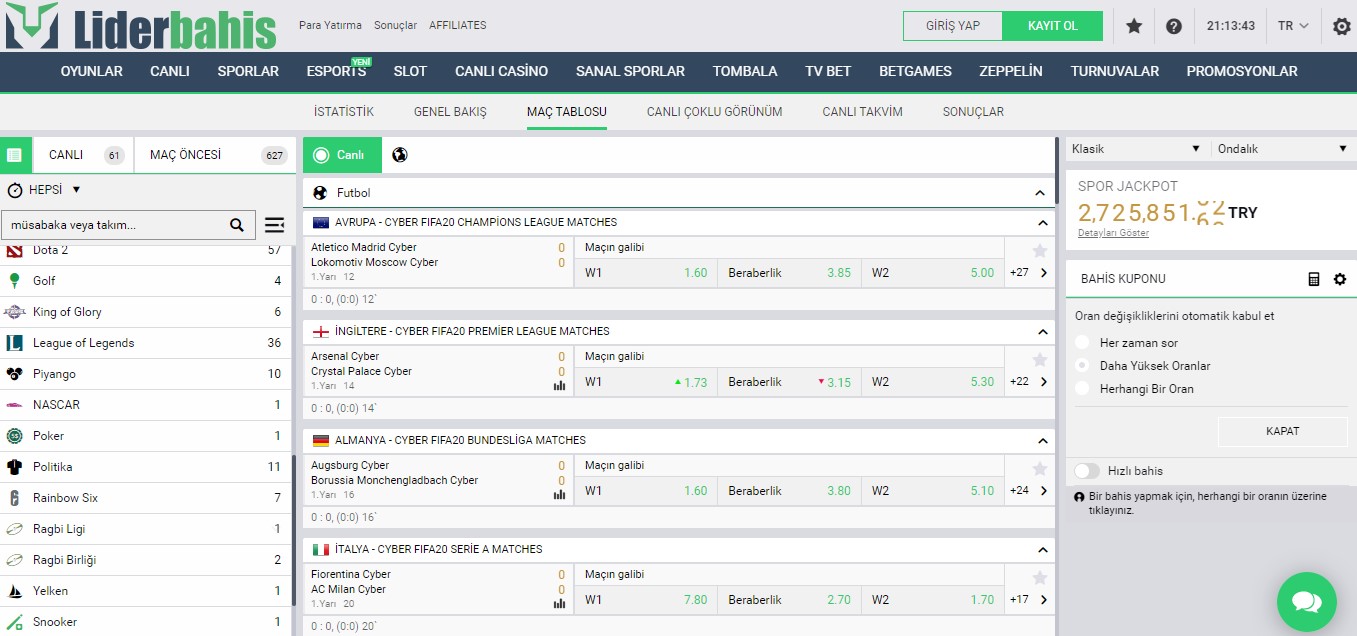Viewport: 1357px width, 636px height.
Task: Favorite the Augsburg Cyber match star
Action: tap(1040, 469)
